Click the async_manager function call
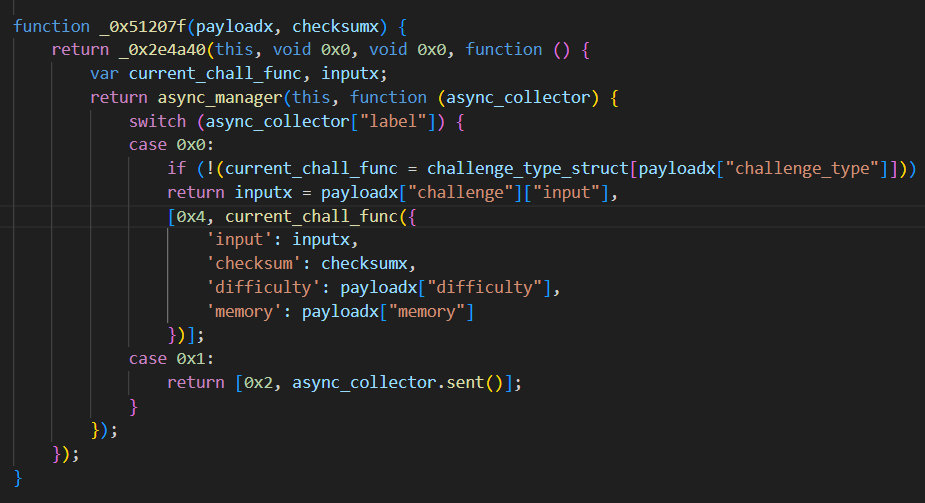 pyautogui.click(x=220, y=98)
